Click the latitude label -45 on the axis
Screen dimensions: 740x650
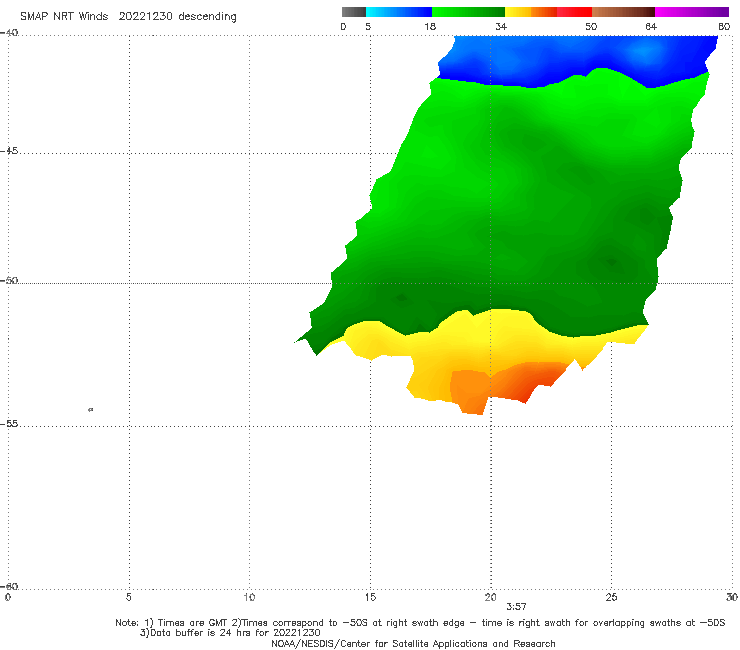pyautogui.click(x=9, y=151)
